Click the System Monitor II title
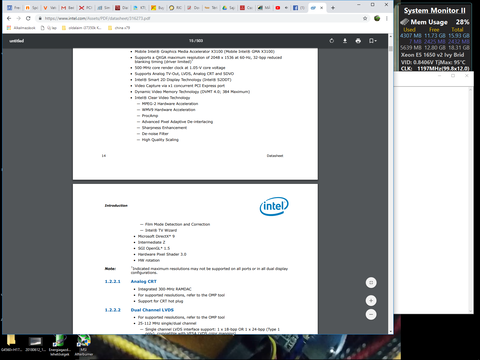The image size is (480, 360). [x=435, y=11]
